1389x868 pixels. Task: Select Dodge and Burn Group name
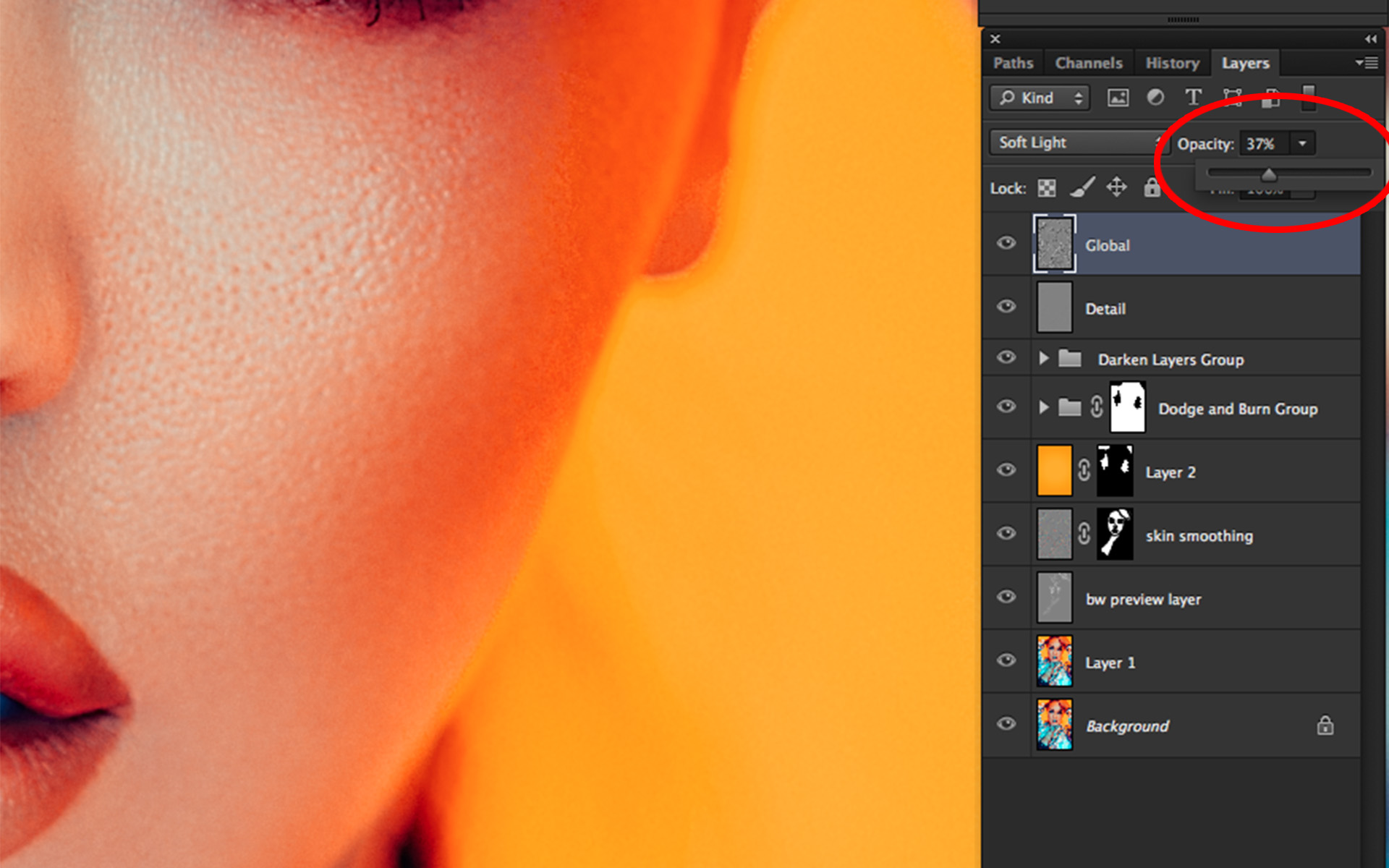[x=1238, y=409]
